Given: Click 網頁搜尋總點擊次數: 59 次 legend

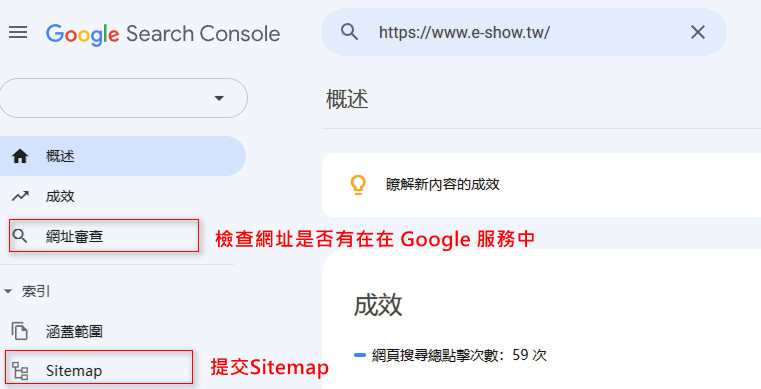Looking at the screenshot, I should (x=451, y=355).
